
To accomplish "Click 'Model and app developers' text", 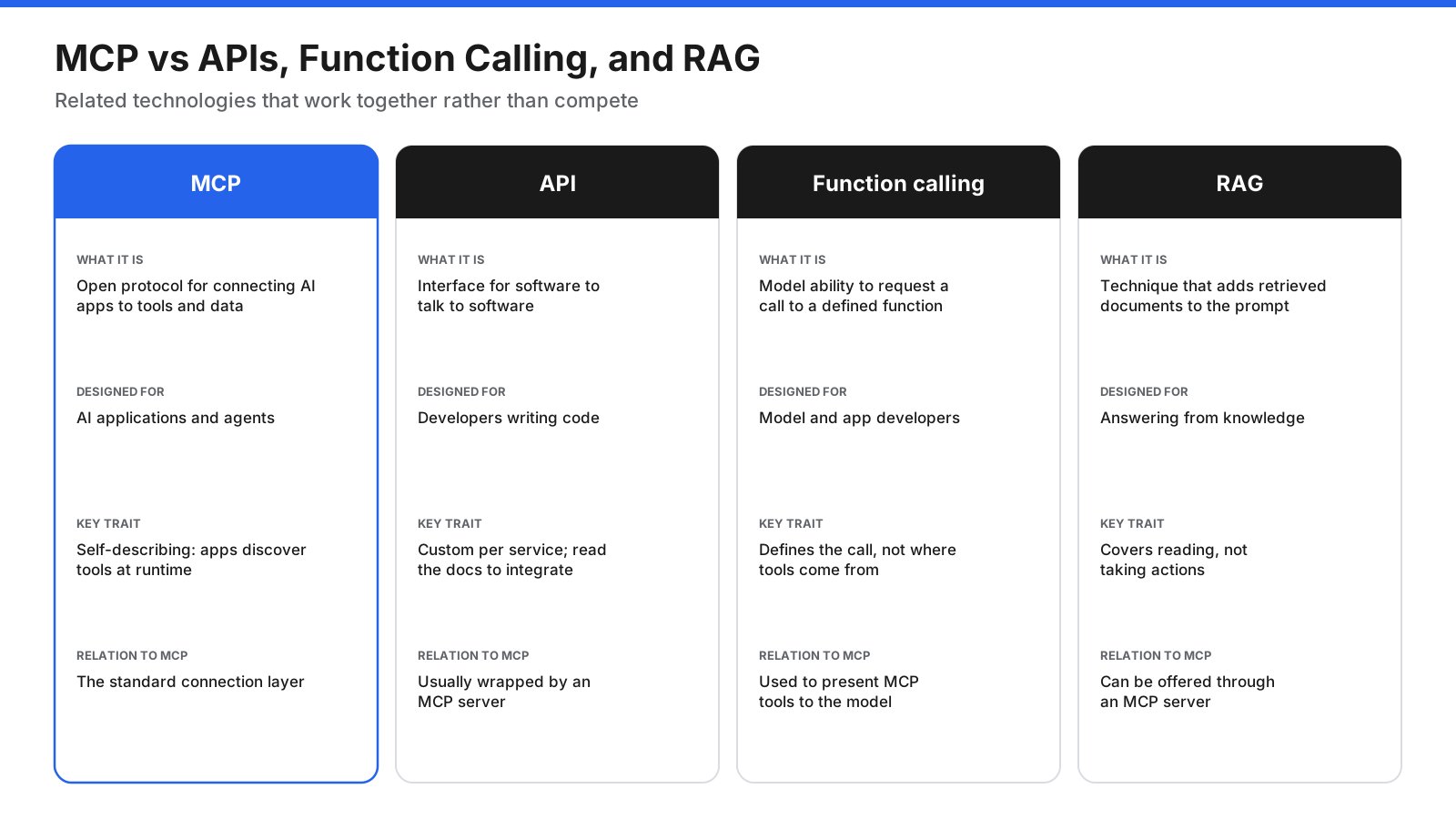I will click(x=859, y=418).
